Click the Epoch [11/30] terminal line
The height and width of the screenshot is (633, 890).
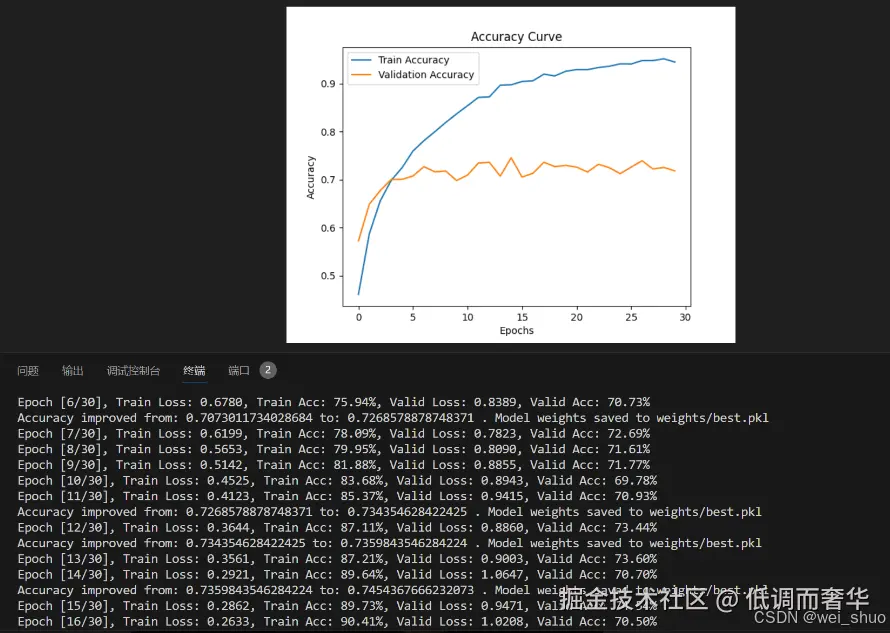pyautogui.click(x=337, y=496)
